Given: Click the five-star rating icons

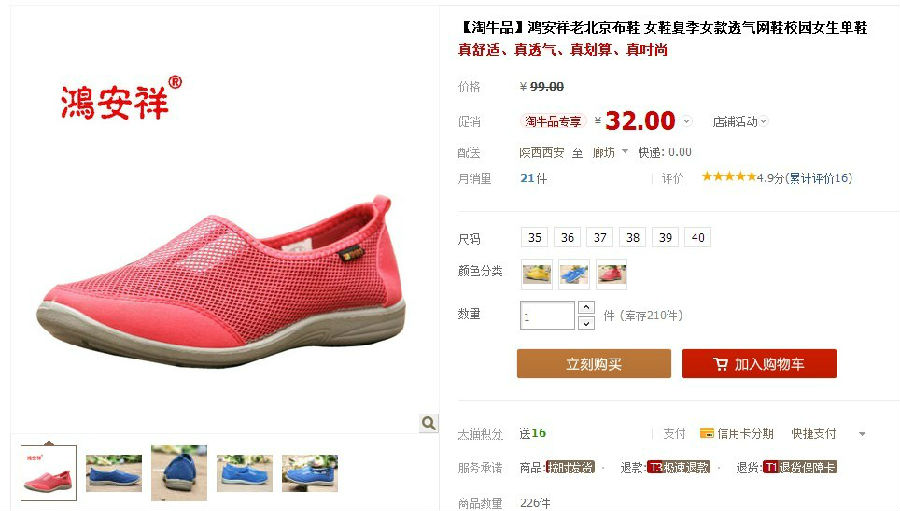Looking at the screenshot, I should pos(729,177).
